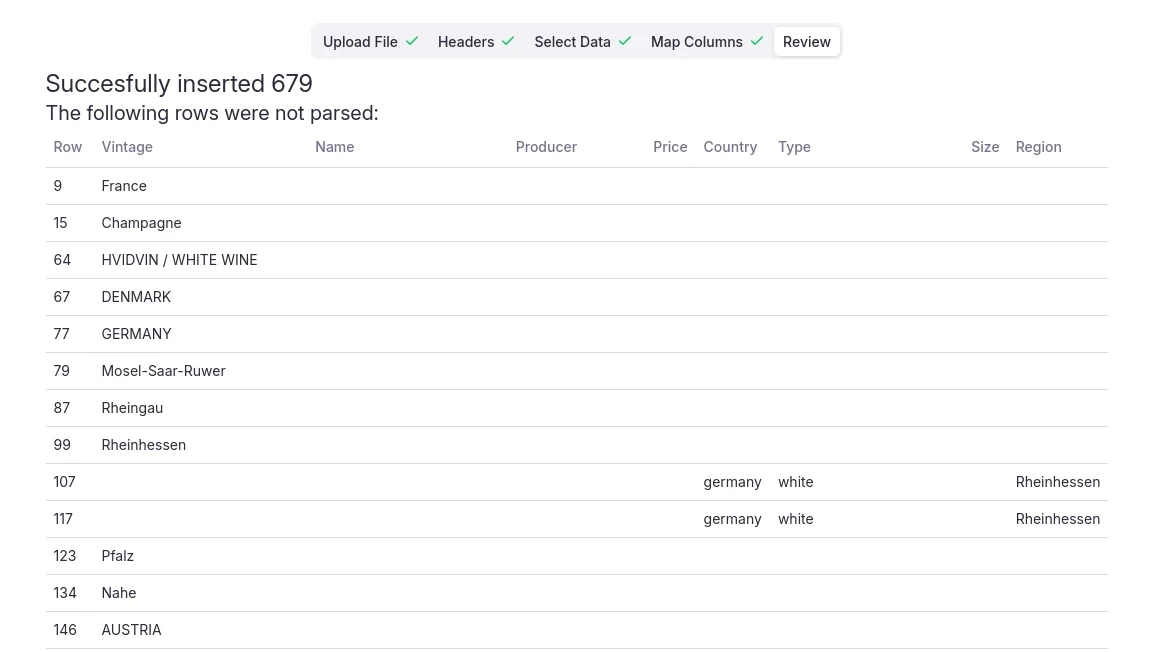
Task: Click the checkmark icon beside Headers step
Action: coord(508,41)
